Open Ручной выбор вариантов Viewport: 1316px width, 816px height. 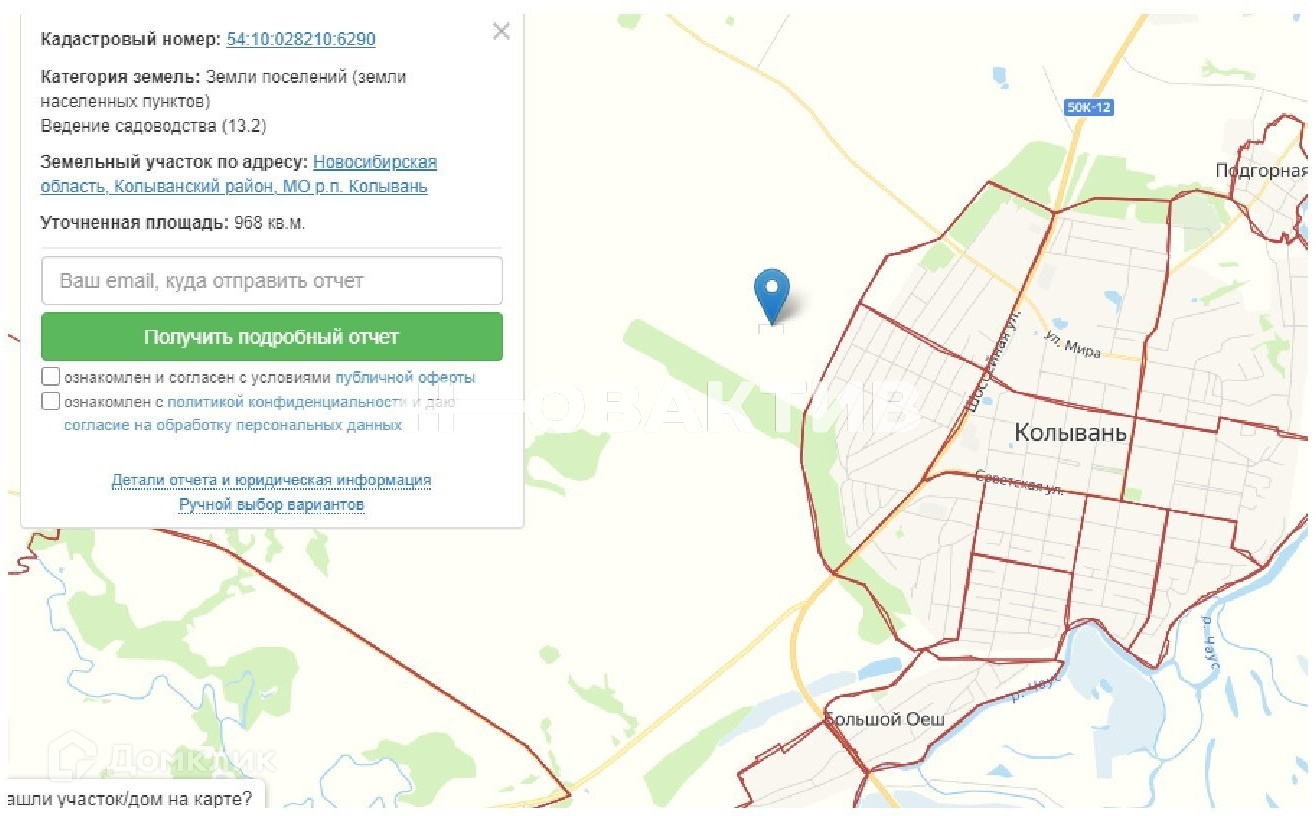pos(271,505)
